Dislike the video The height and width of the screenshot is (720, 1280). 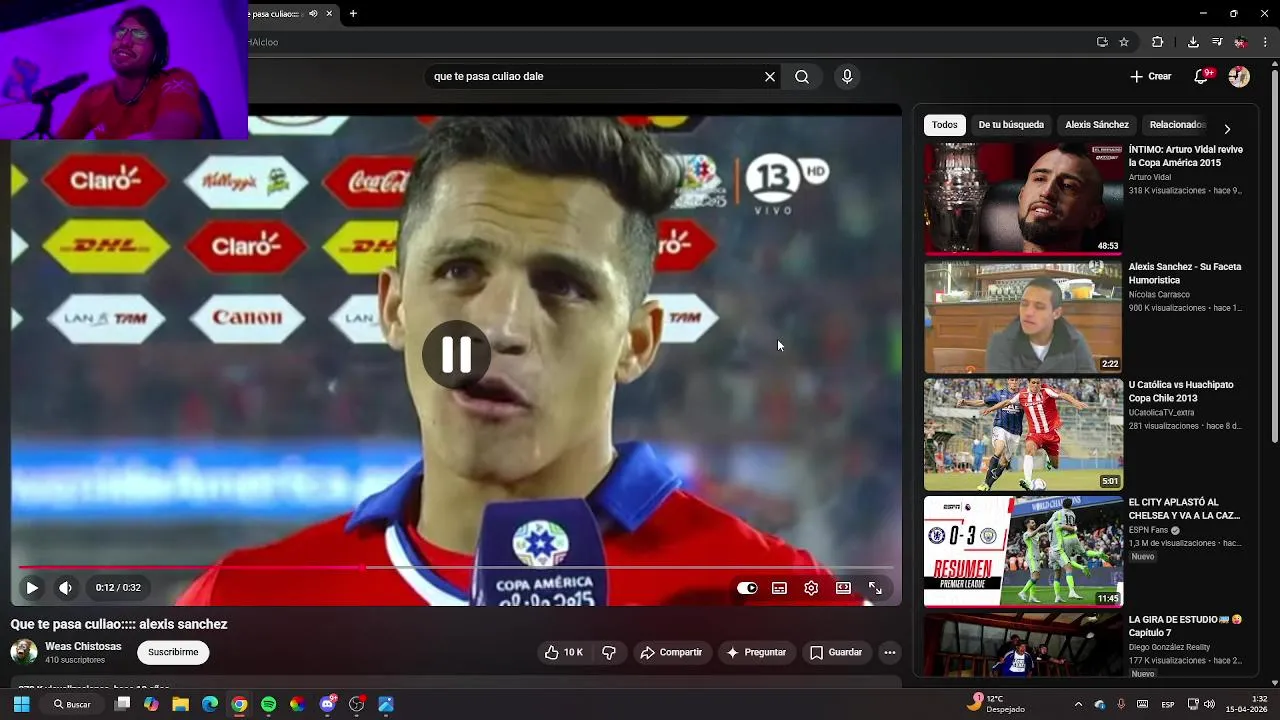pyautogui.click(x=609, y=652)
